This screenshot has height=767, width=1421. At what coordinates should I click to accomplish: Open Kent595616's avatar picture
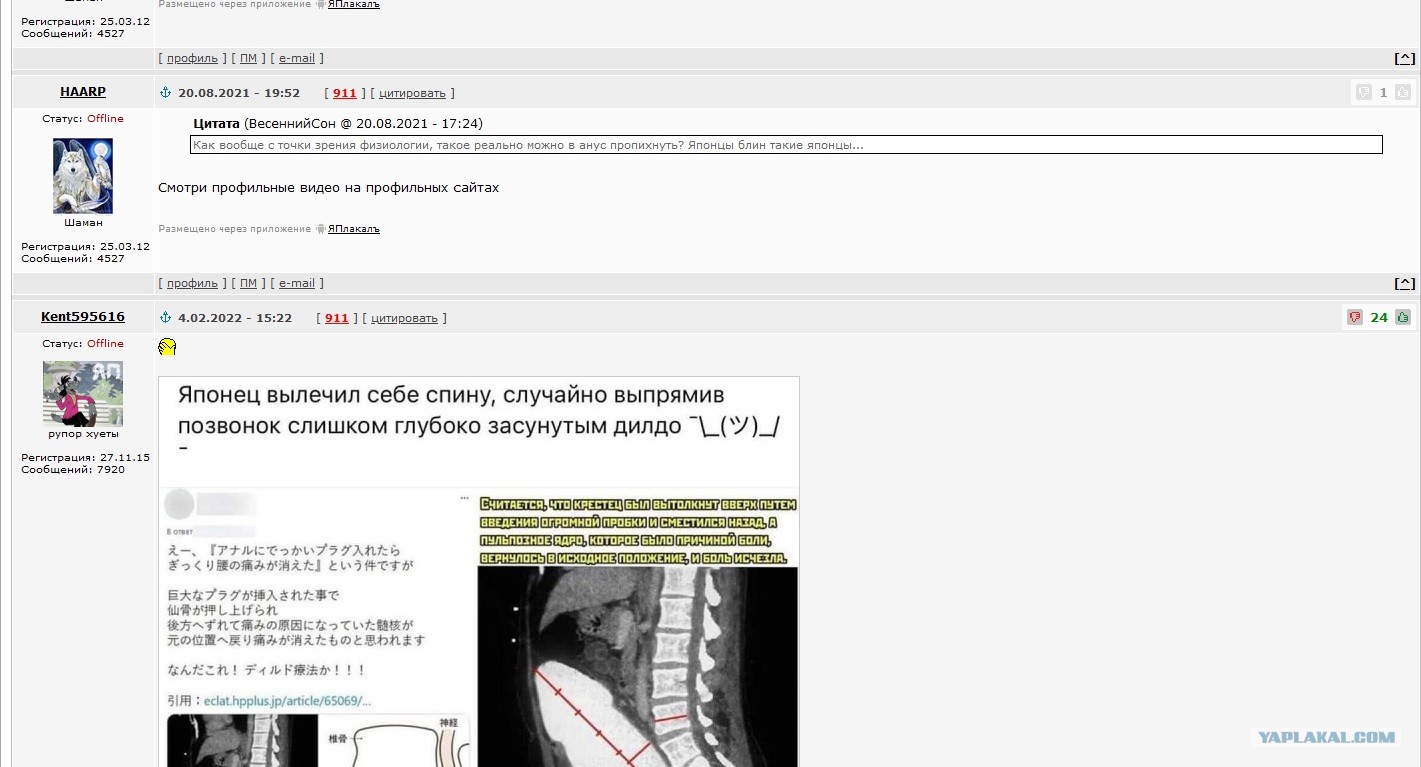83,394
